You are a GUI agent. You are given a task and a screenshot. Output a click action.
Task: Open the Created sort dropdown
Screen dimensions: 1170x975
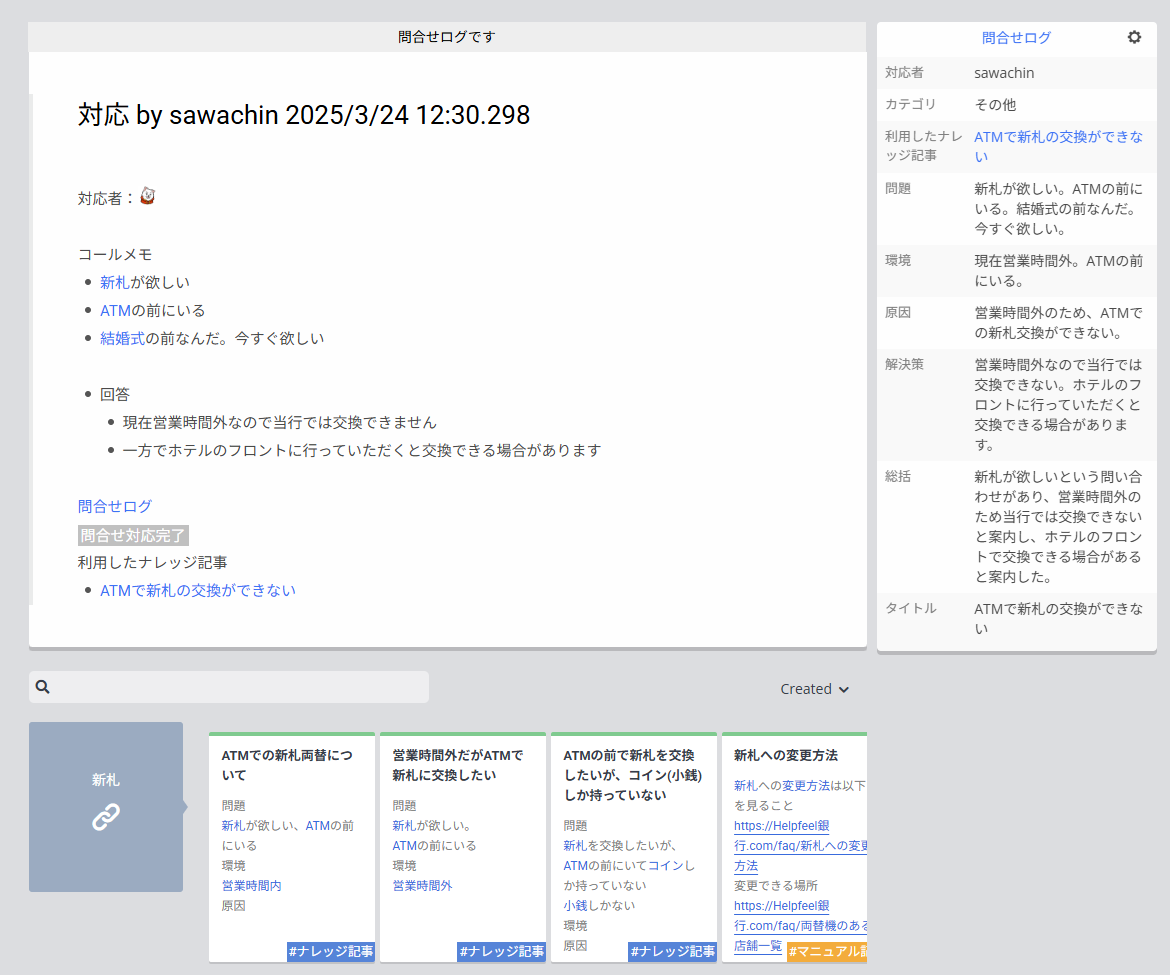coord(814,689)
